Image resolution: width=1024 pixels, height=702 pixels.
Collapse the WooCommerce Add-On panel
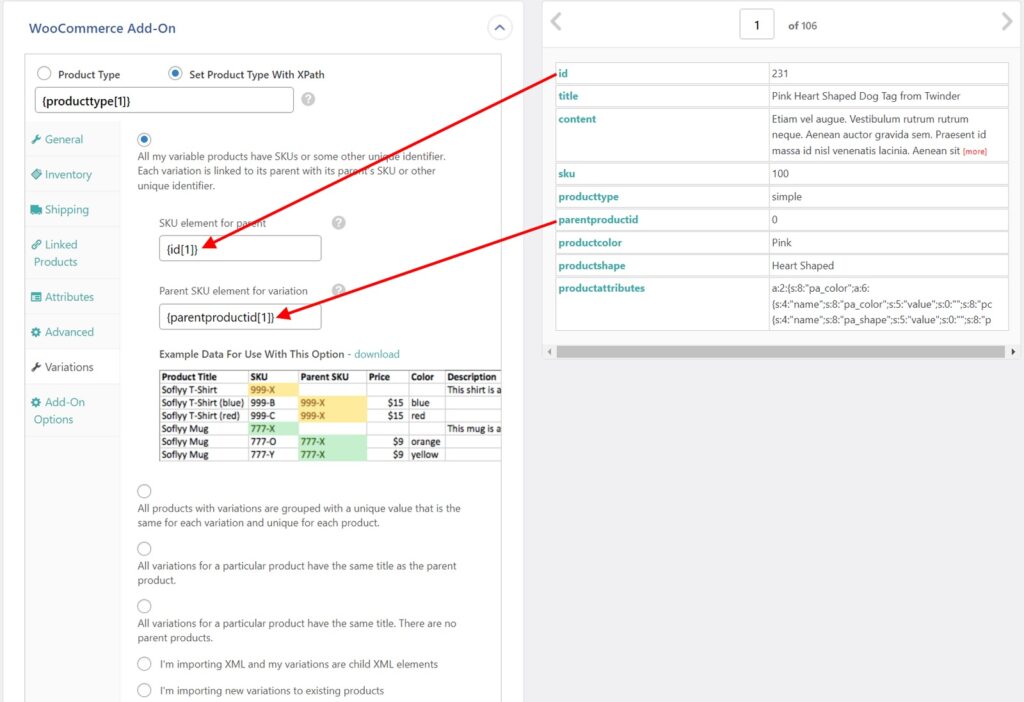[x=499, y=27]
